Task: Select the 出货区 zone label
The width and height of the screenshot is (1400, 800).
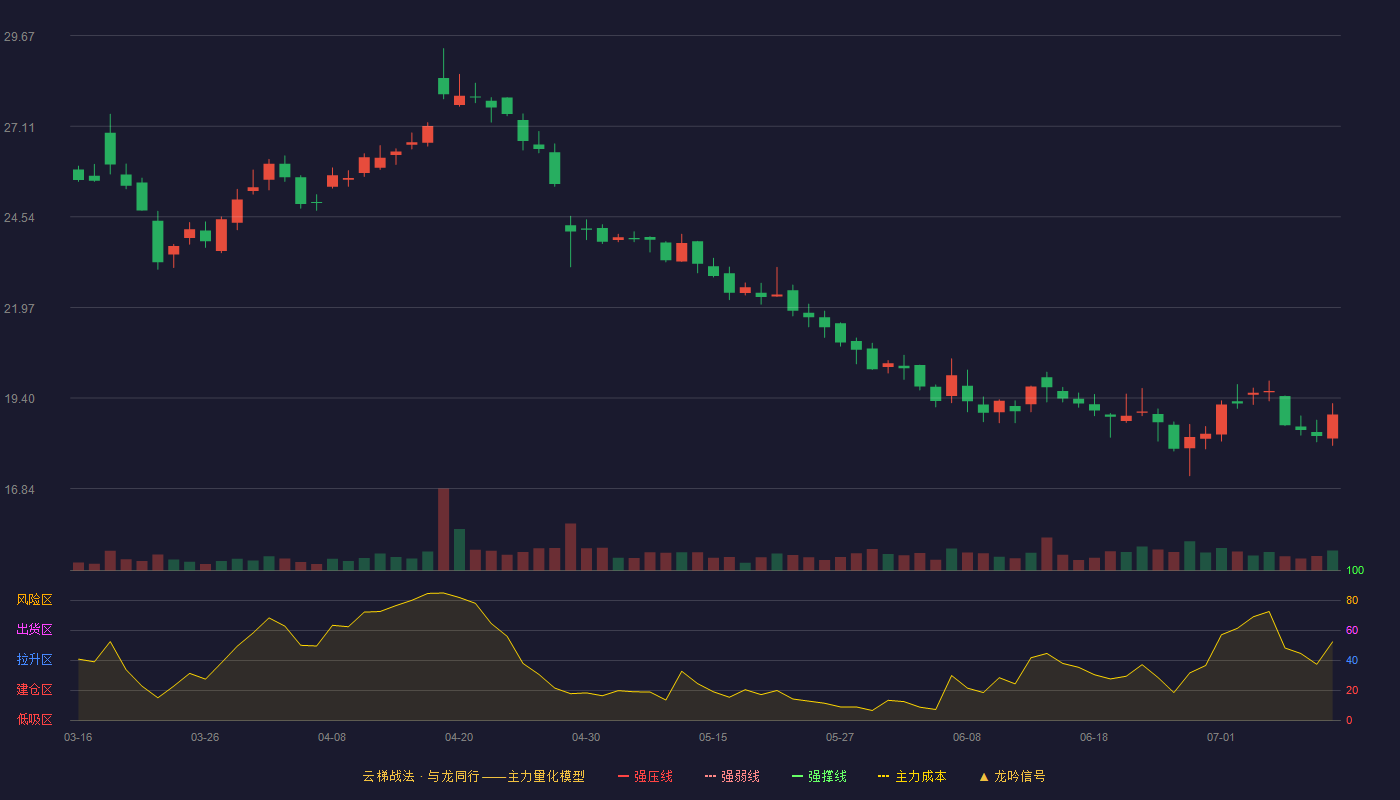Action: coord(34,630)
